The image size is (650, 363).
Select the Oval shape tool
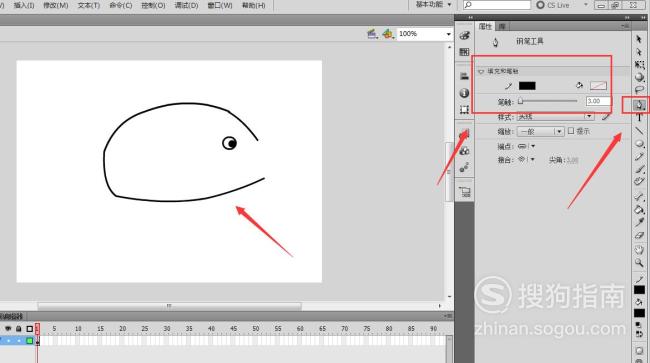pyautogui.click(x=639, y=143)
